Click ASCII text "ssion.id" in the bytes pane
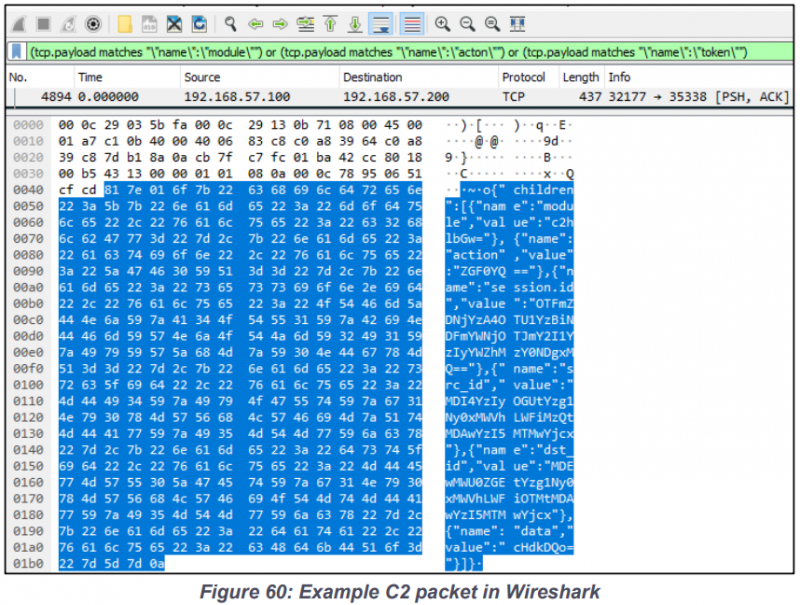The image size is (800, 605). click(543, 288)
